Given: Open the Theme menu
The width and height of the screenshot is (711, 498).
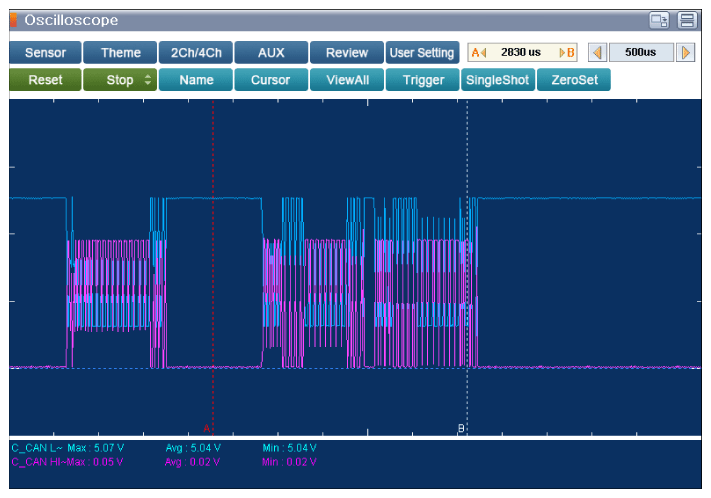Looking at the screenshot, I should tap(120, 53).
